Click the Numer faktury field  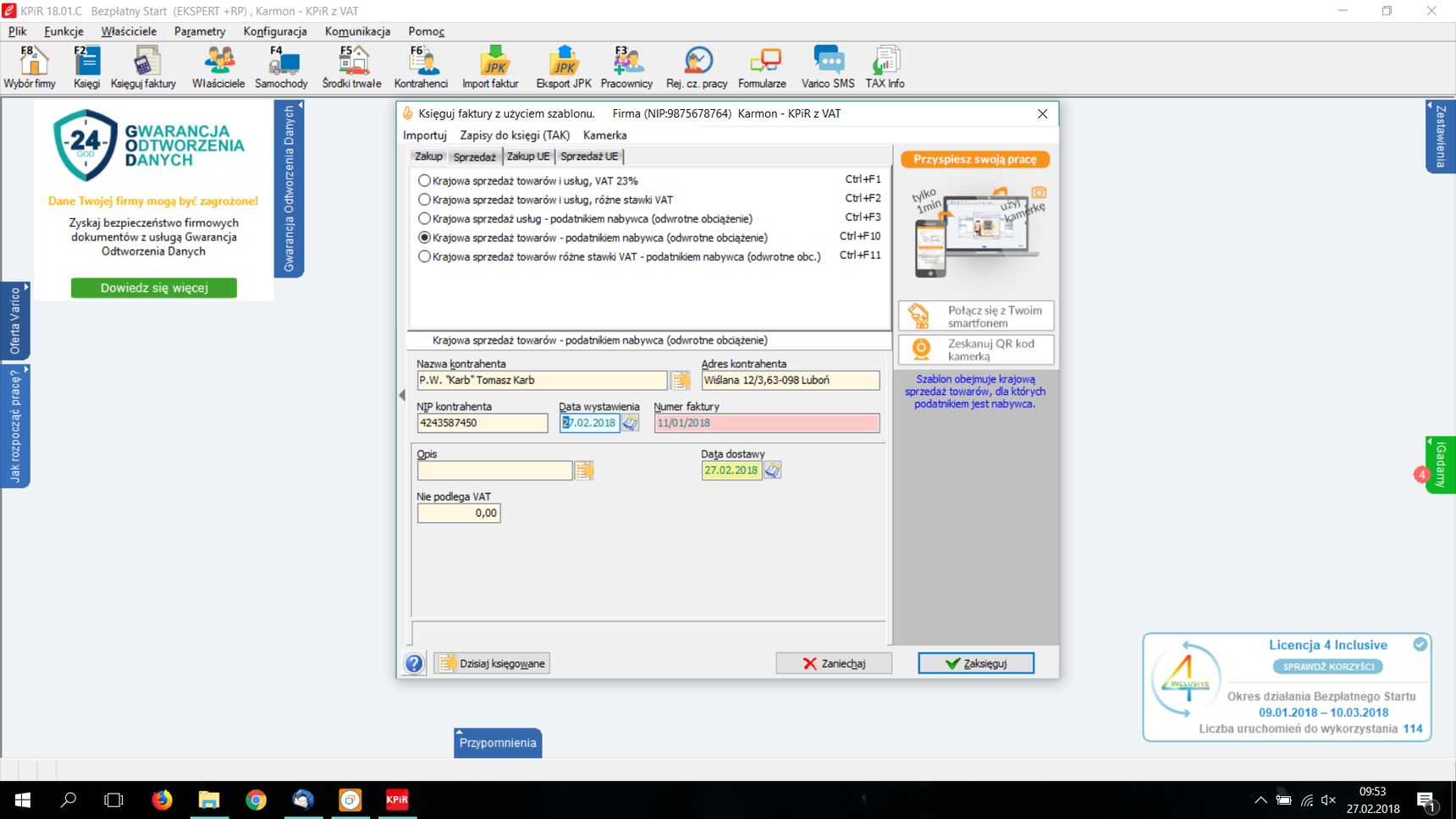[767, 423]
